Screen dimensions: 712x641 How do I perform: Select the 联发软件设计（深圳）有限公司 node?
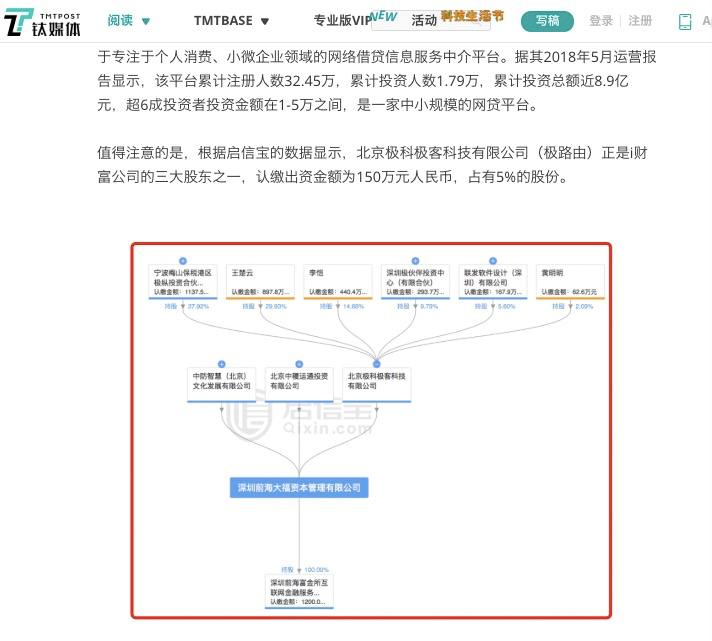pyautogui.click(x=493, y=282)
